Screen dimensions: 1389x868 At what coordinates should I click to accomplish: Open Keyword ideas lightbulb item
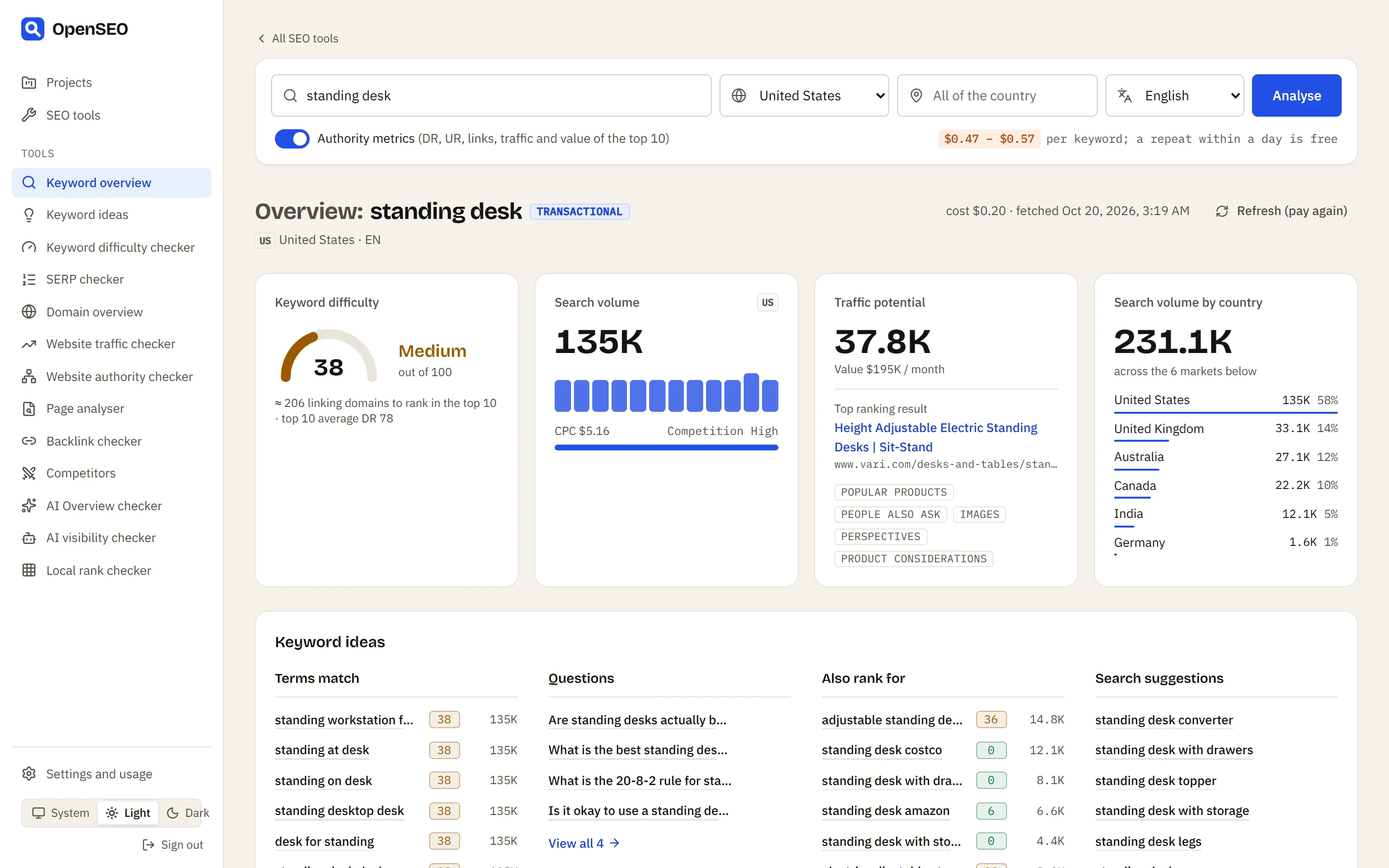[111, 215]
